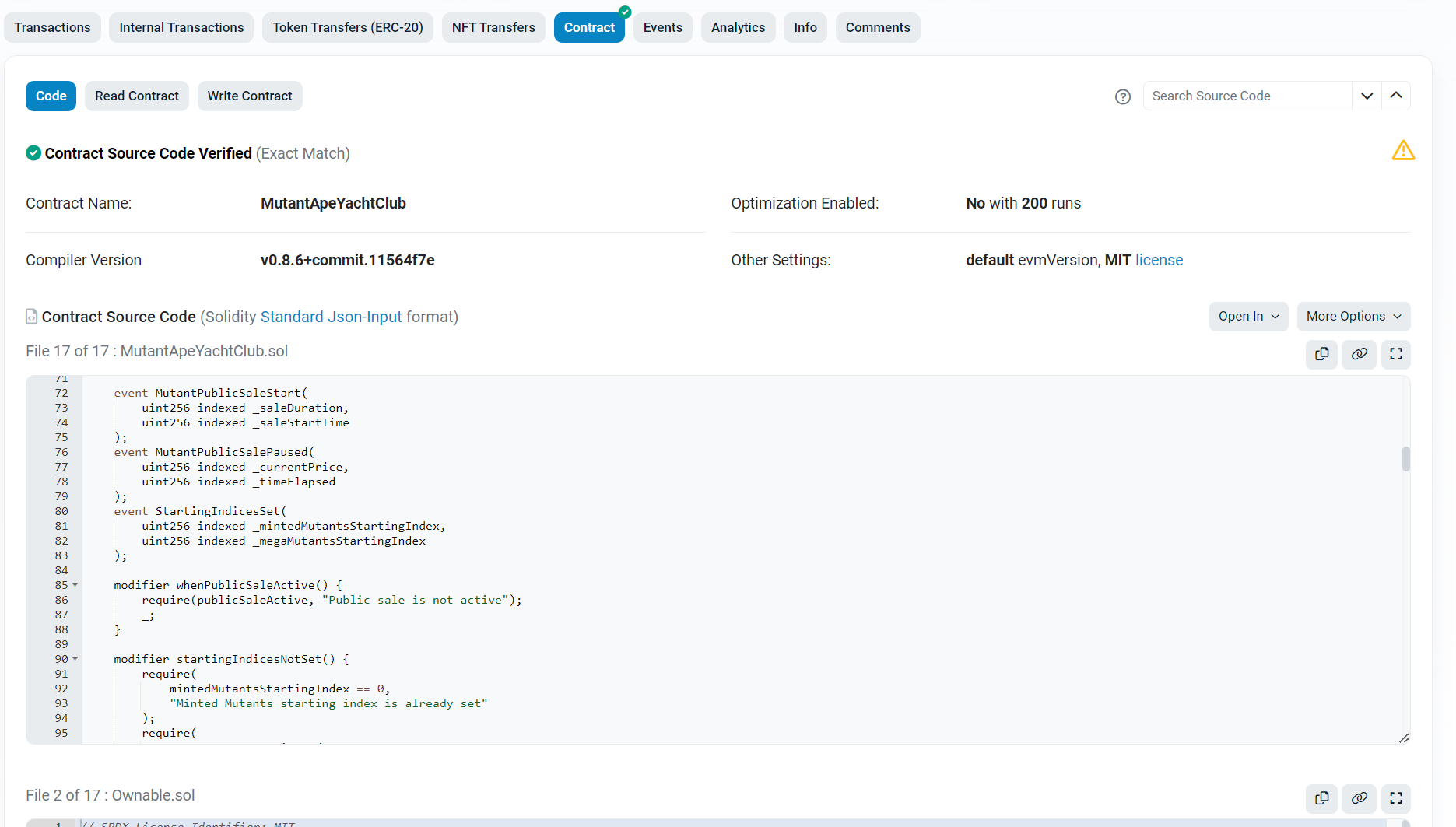Click the green verified checkmark icon
This screenshot has height=827, width=1456.
[33, 153]
